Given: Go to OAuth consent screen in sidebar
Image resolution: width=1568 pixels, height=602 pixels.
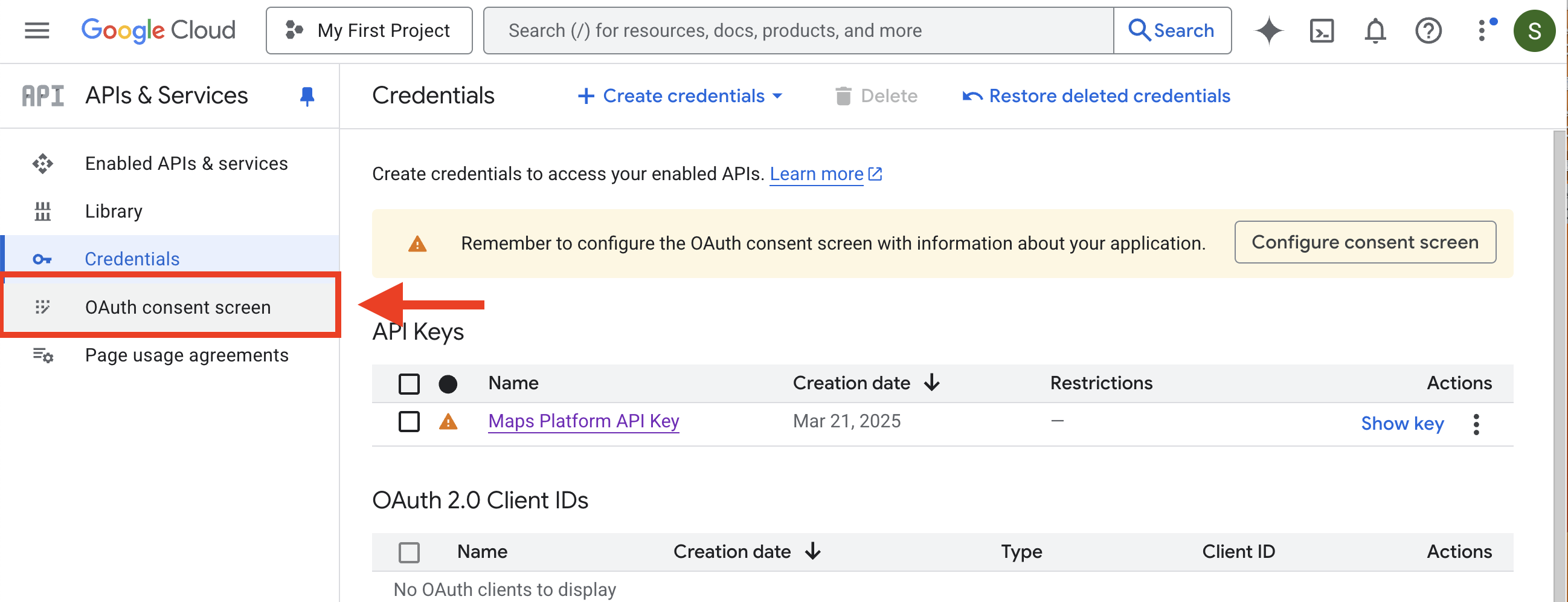Looking at the screenshot, I should point(177,307).
